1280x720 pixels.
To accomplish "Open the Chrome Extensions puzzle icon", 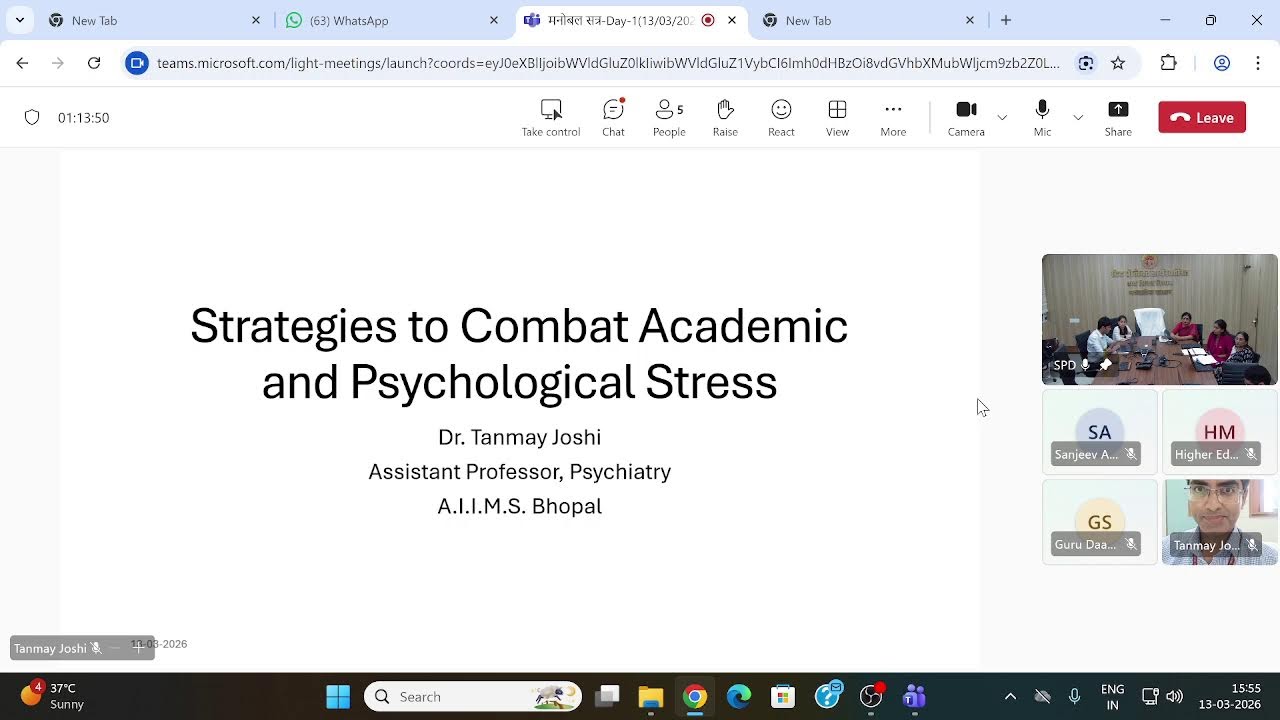I will pyautogui.click(x=1169, y=63).
